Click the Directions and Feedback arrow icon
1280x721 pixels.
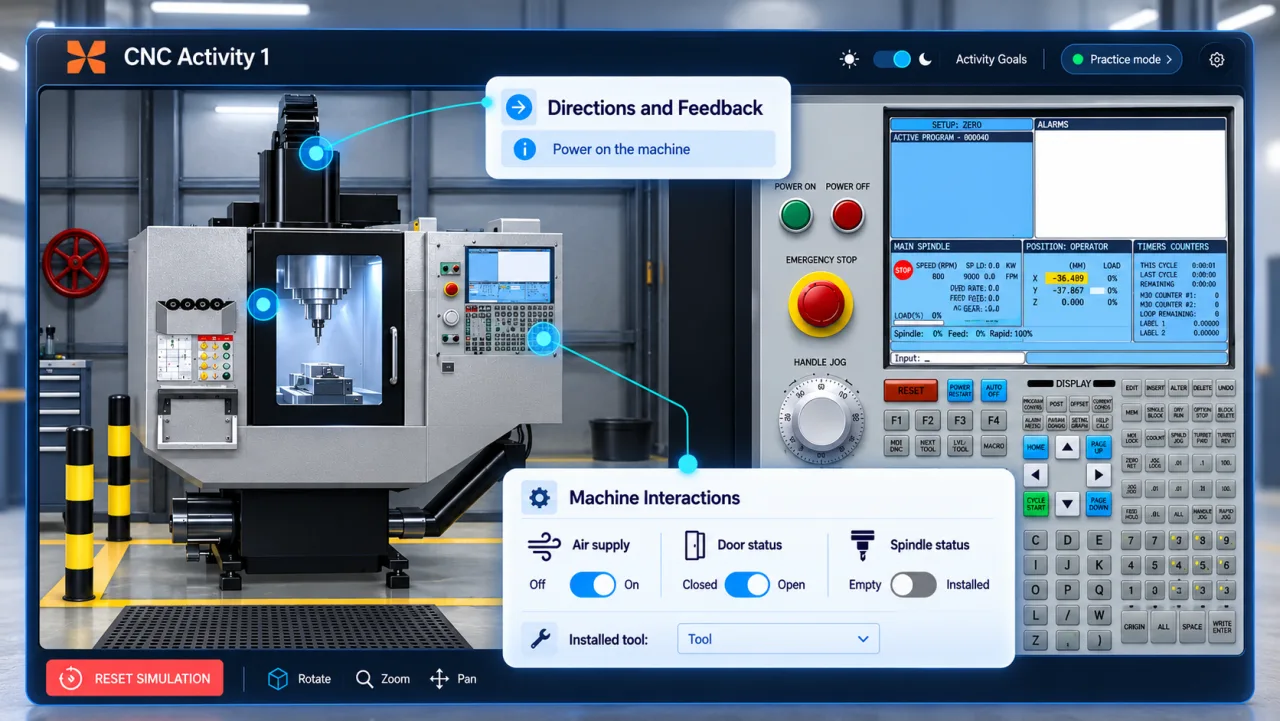coord(519,108)
